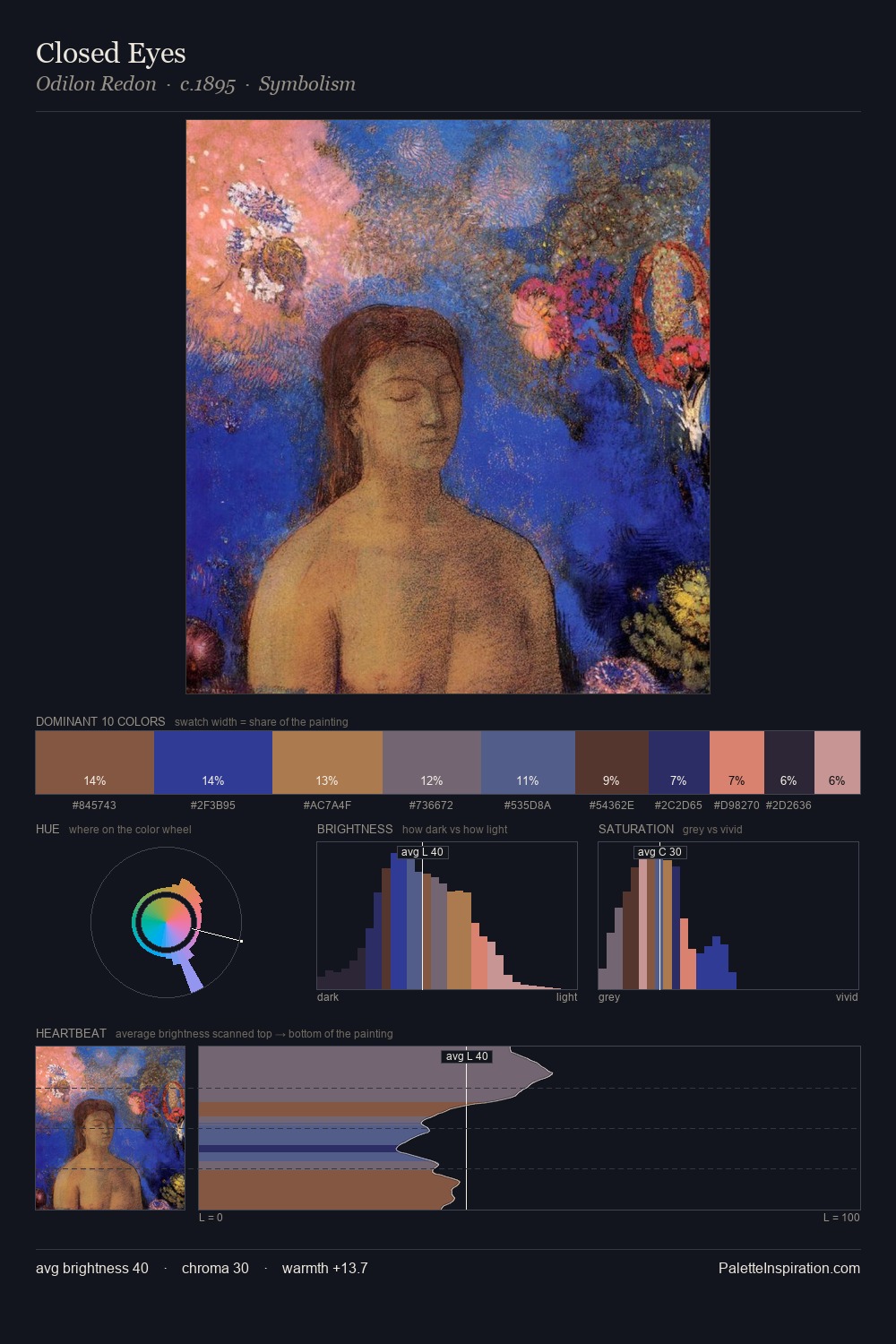Select the #2D2636 near-black swatch
This screenshot has height=1344, width=896.
click(x=788, y=762)
